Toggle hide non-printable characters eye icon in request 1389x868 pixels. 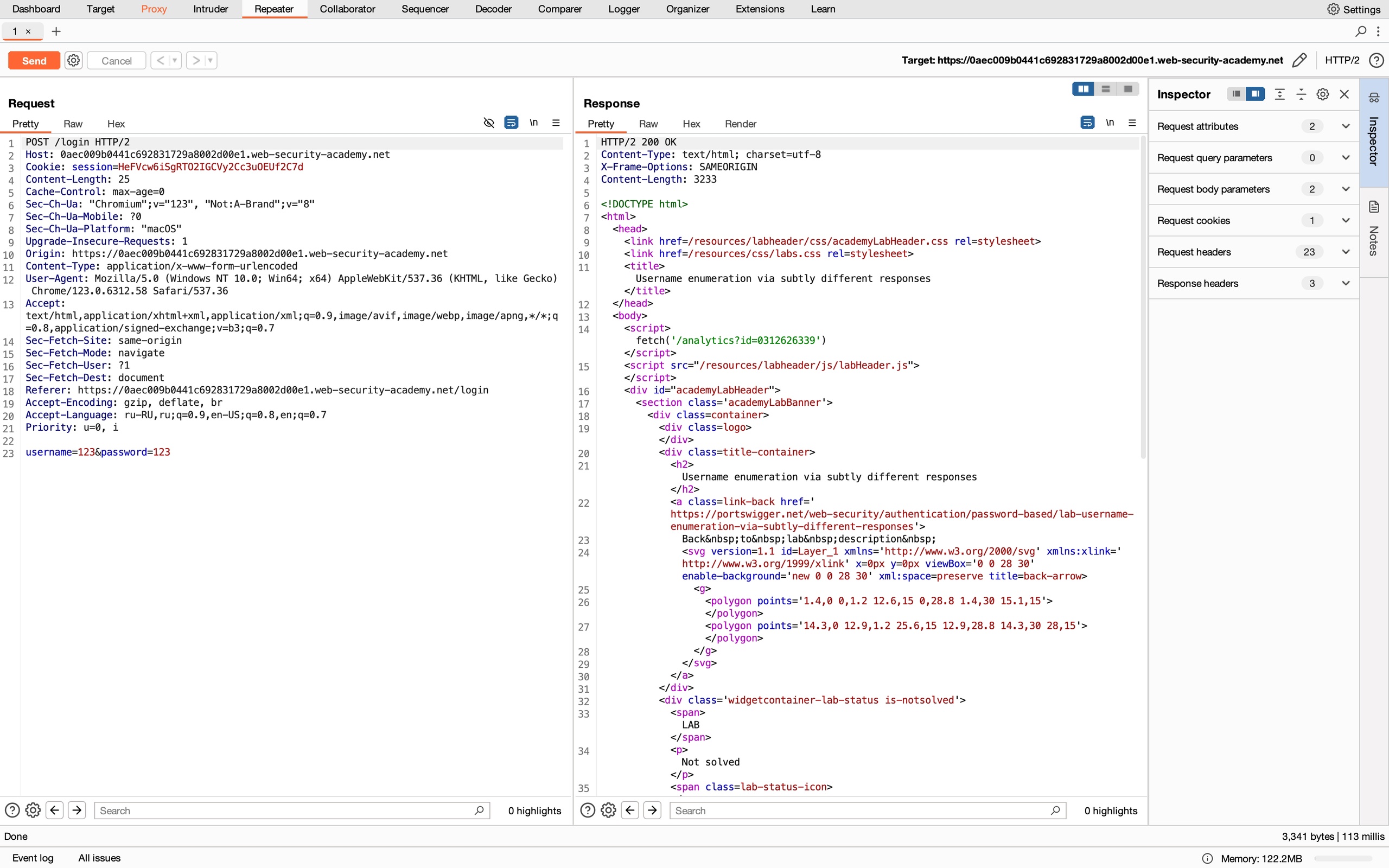(x=488, y=122)
